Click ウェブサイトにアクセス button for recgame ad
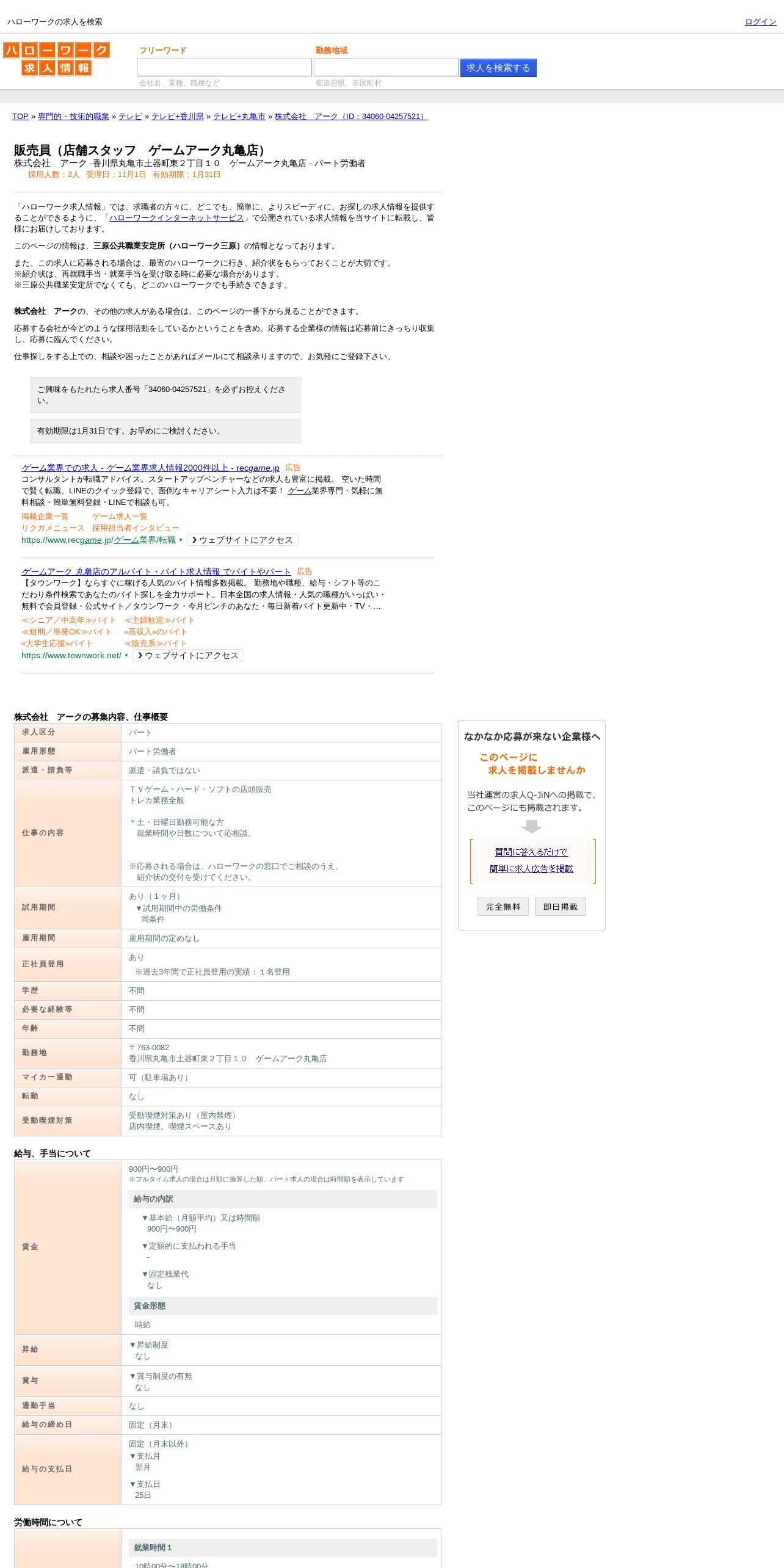 click(242, 540)
